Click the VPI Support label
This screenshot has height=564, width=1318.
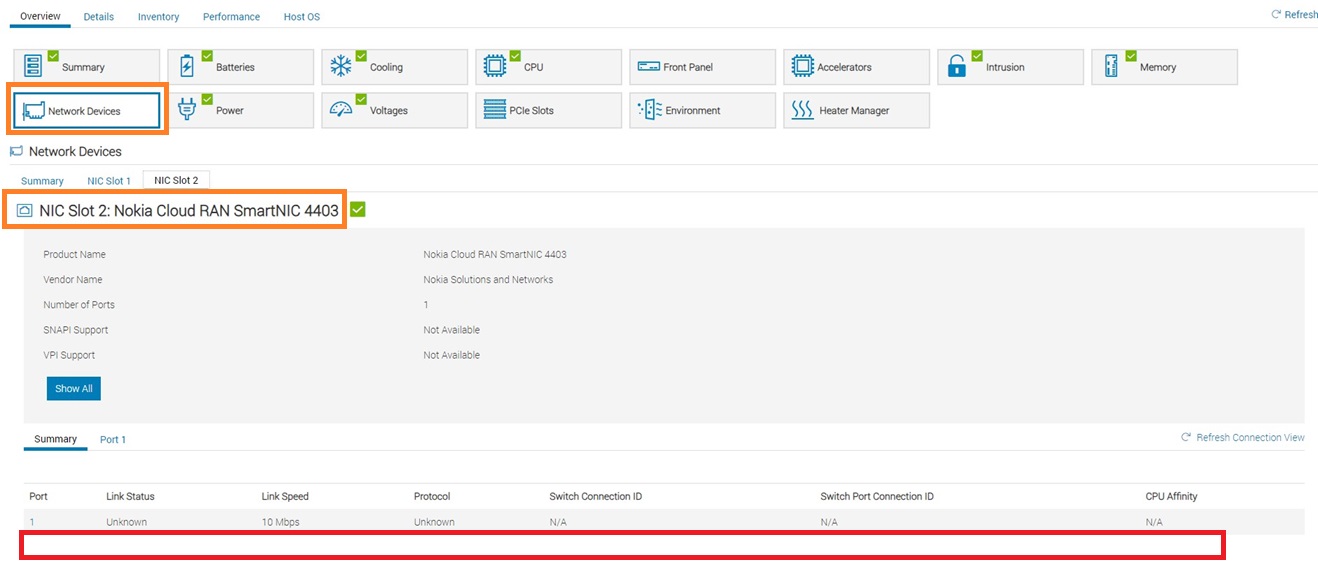click(x=69, y=355)
